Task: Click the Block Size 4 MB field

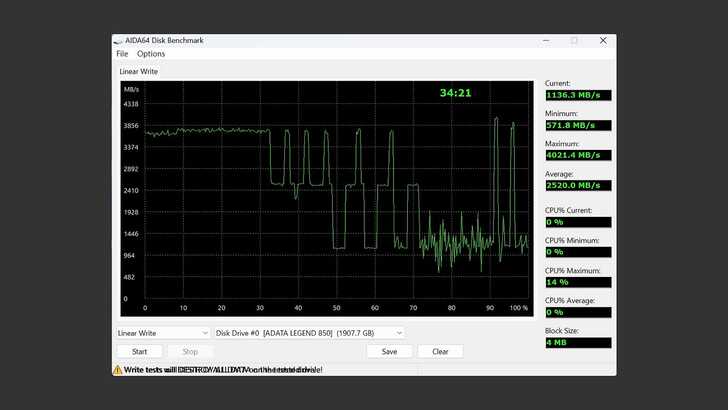Action: [x=577, y=343]
